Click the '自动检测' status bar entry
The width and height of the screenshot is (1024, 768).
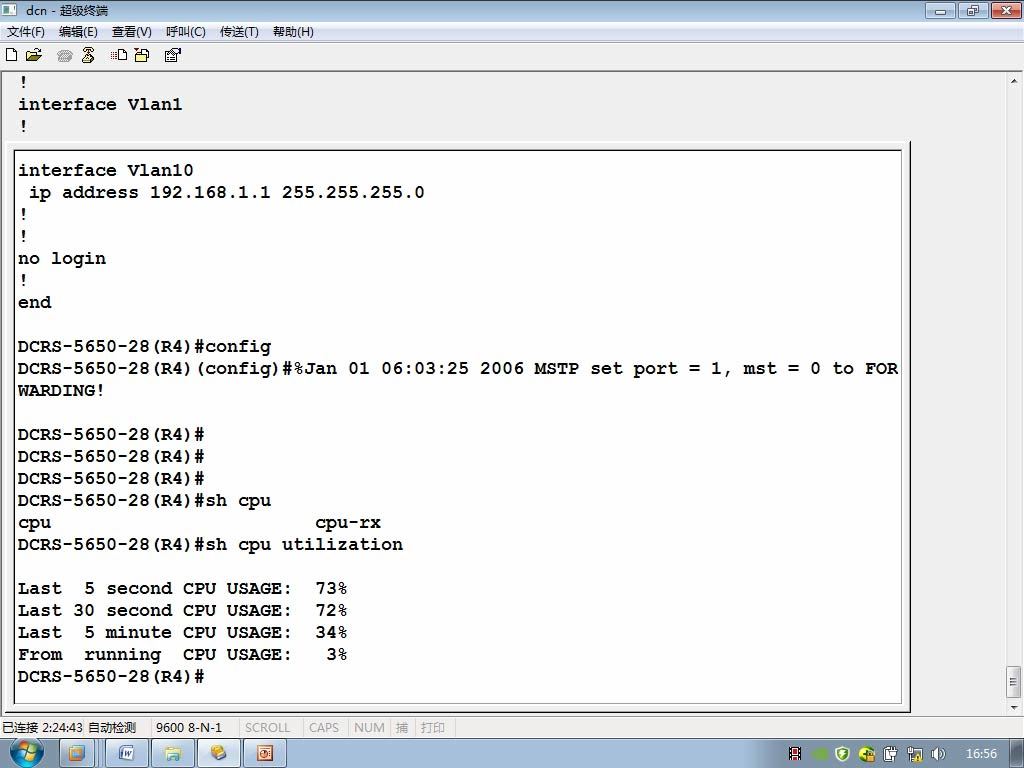point(112,728)
